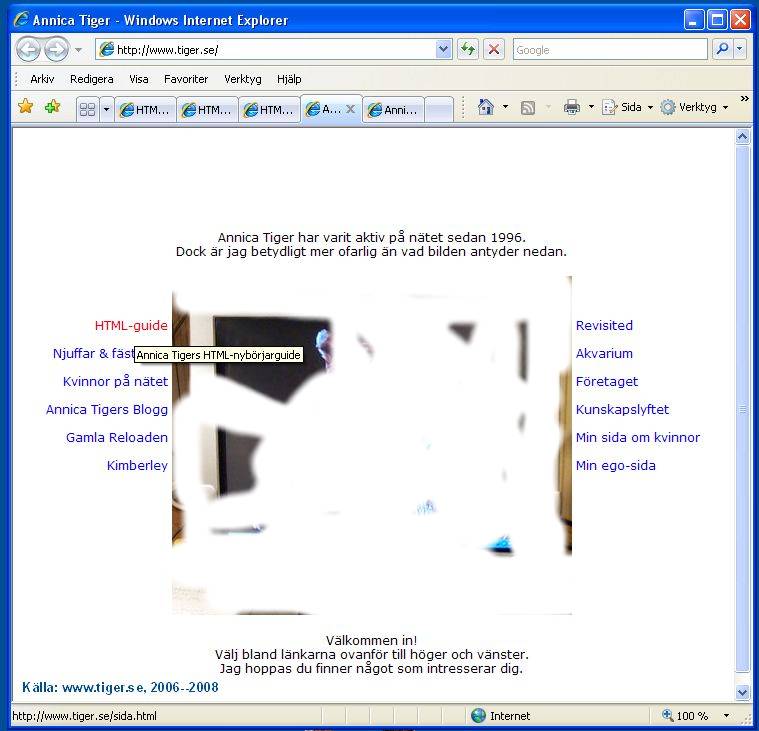Expand the address bar history dropdown
The width and height of the screenshot is (759, 731).
(443, 49)
